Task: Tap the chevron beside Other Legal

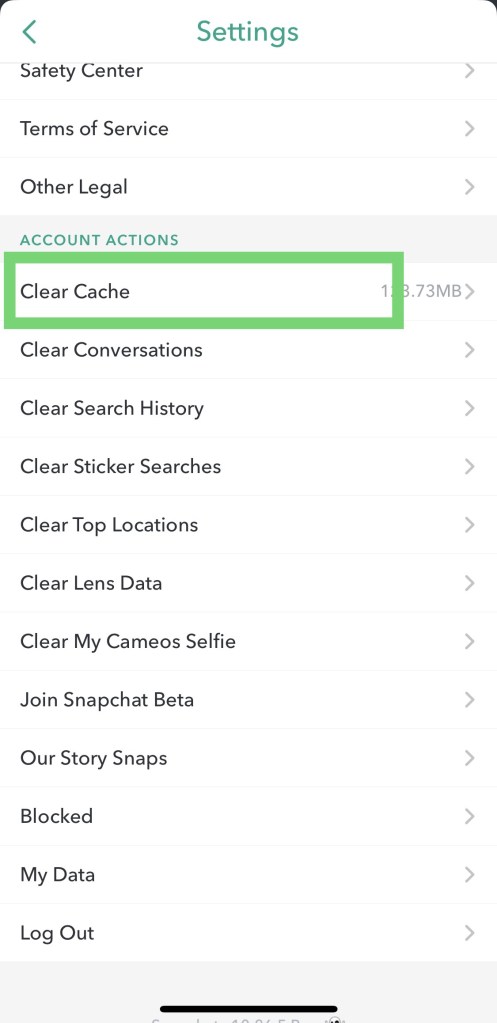Action: pos(469,187)
